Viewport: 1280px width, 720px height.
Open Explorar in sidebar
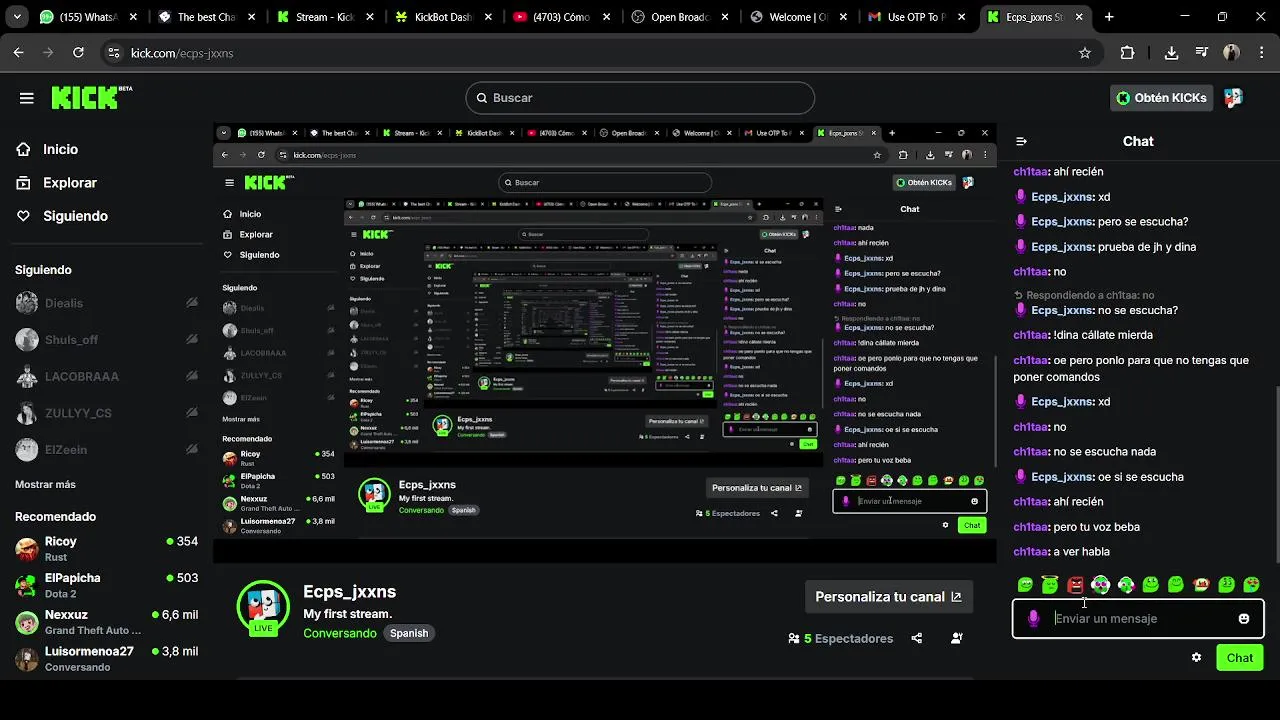(x=70, y=183)
